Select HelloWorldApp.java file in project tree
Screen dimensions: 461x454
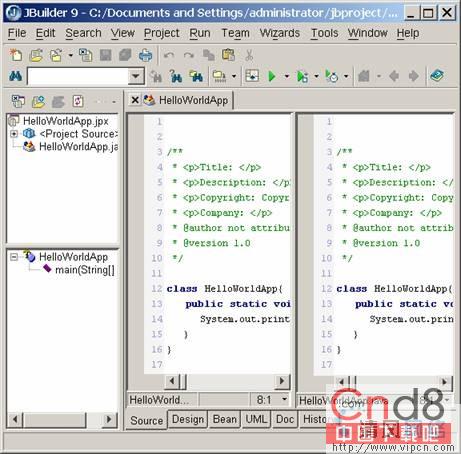point(78,146)
